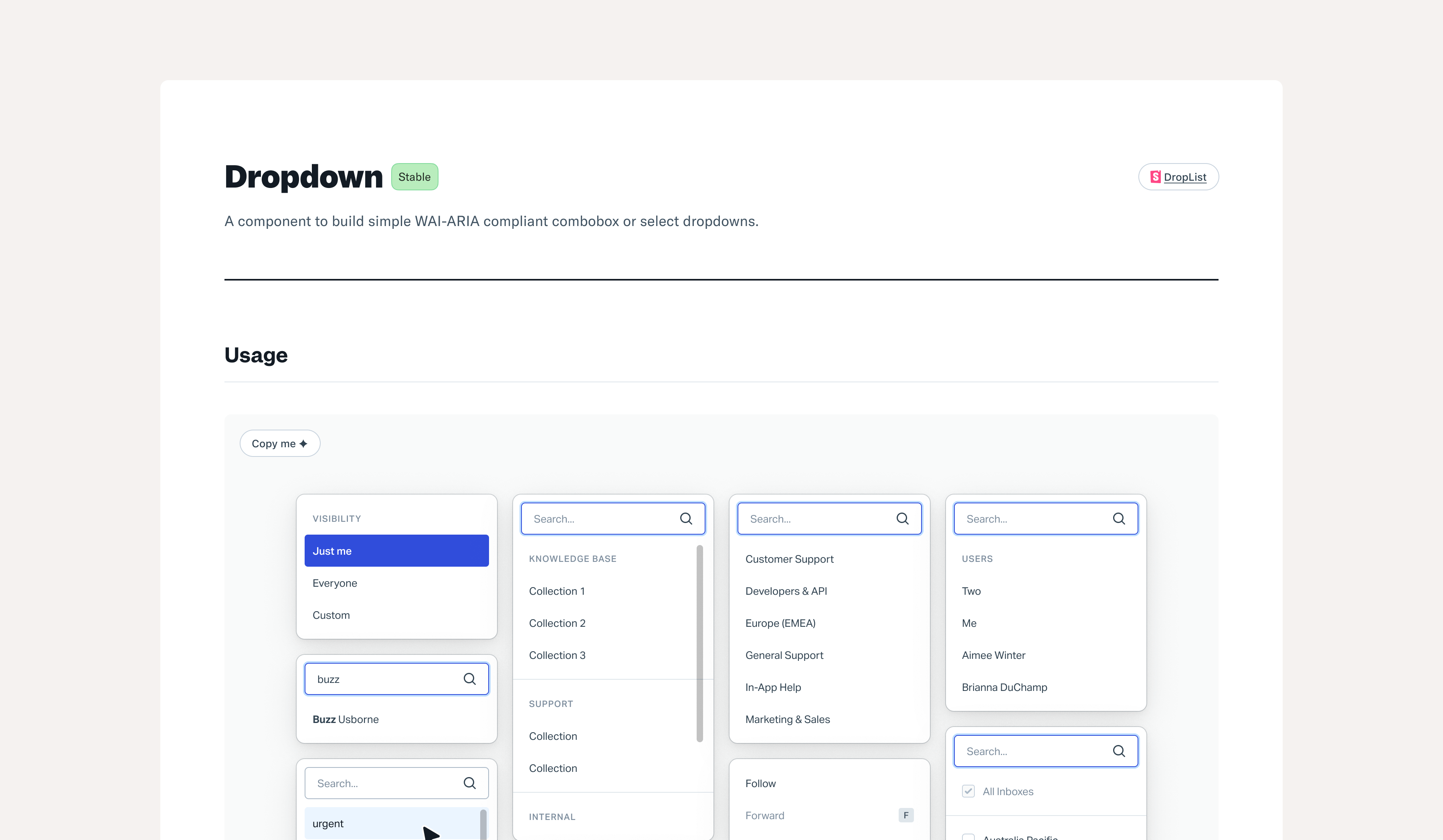Viewport: 1443px width, 840px height.
Task: Click the pink Storybook icon beside DropList
Action: tap(1156, 177)
